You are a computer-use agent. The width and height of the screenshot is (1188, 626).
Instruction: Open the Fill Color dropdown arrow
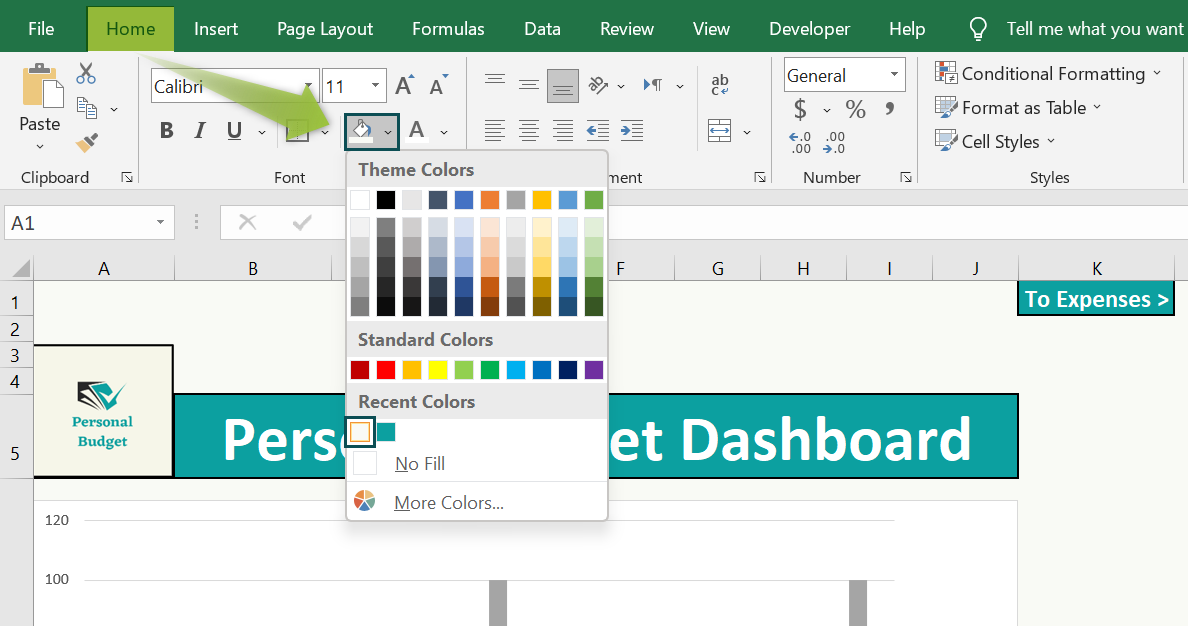click(x=388, y=132)
